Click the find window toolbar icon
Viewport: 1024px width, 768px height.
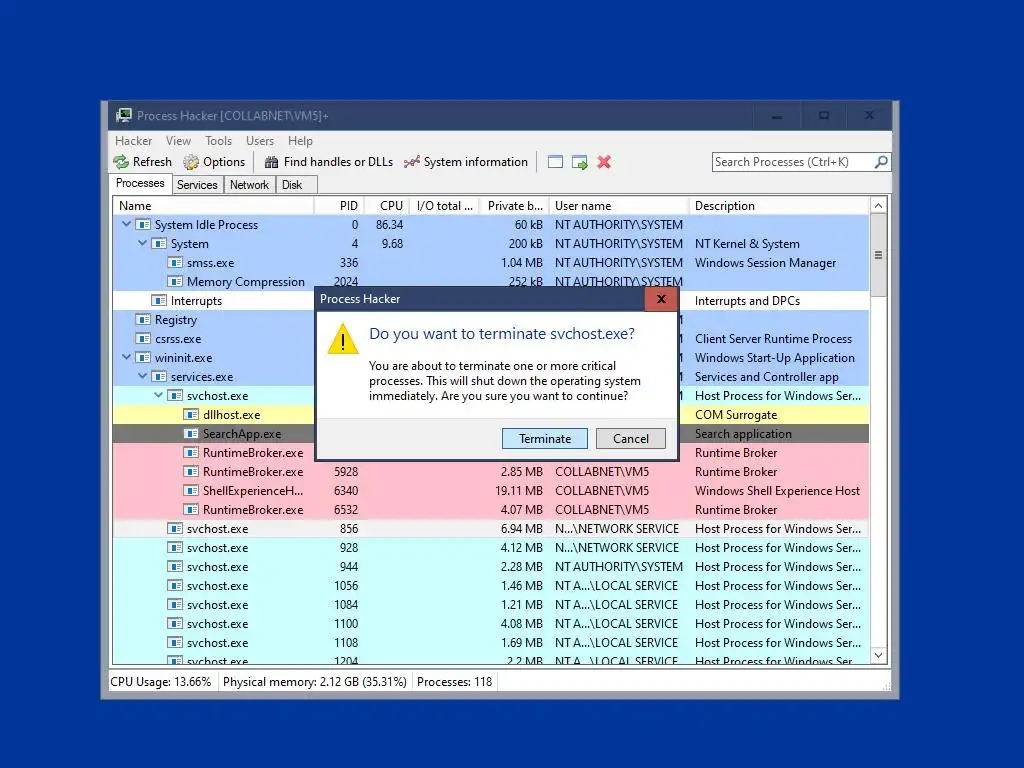pyautogui.click(x=555, y=162)
